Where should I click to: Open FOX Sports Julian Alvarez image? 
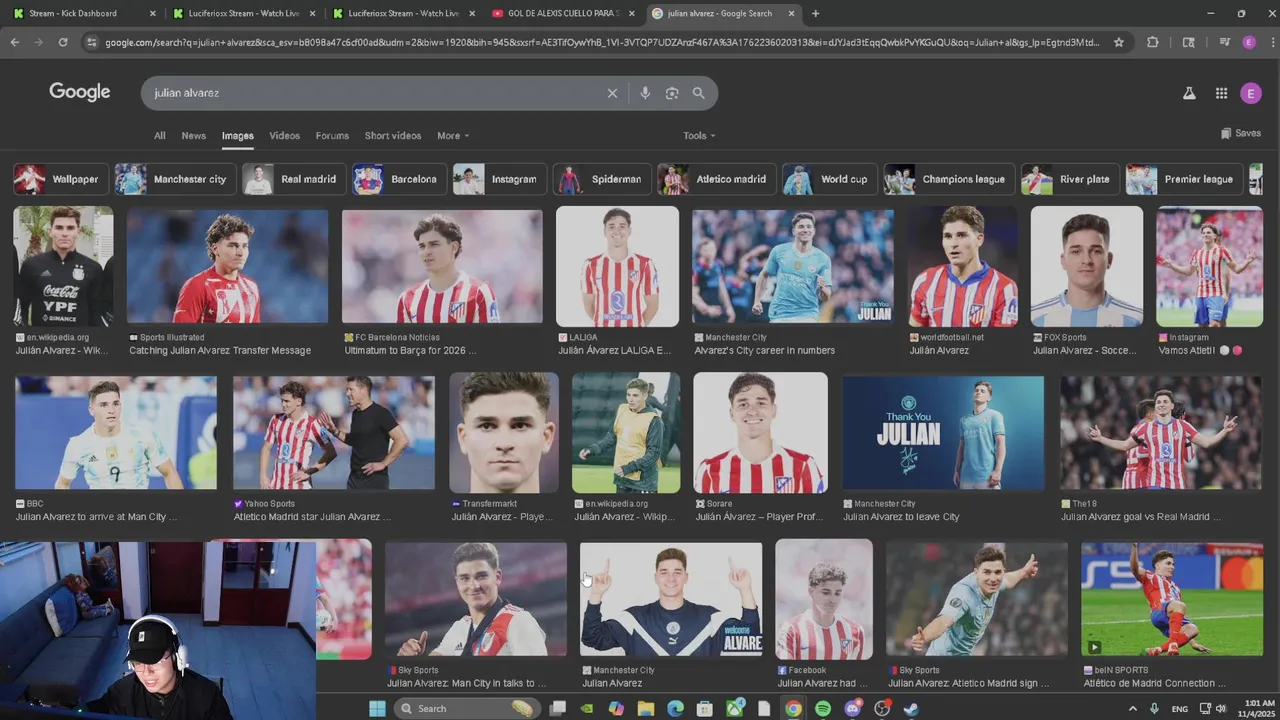click(x=1087, y=266)
